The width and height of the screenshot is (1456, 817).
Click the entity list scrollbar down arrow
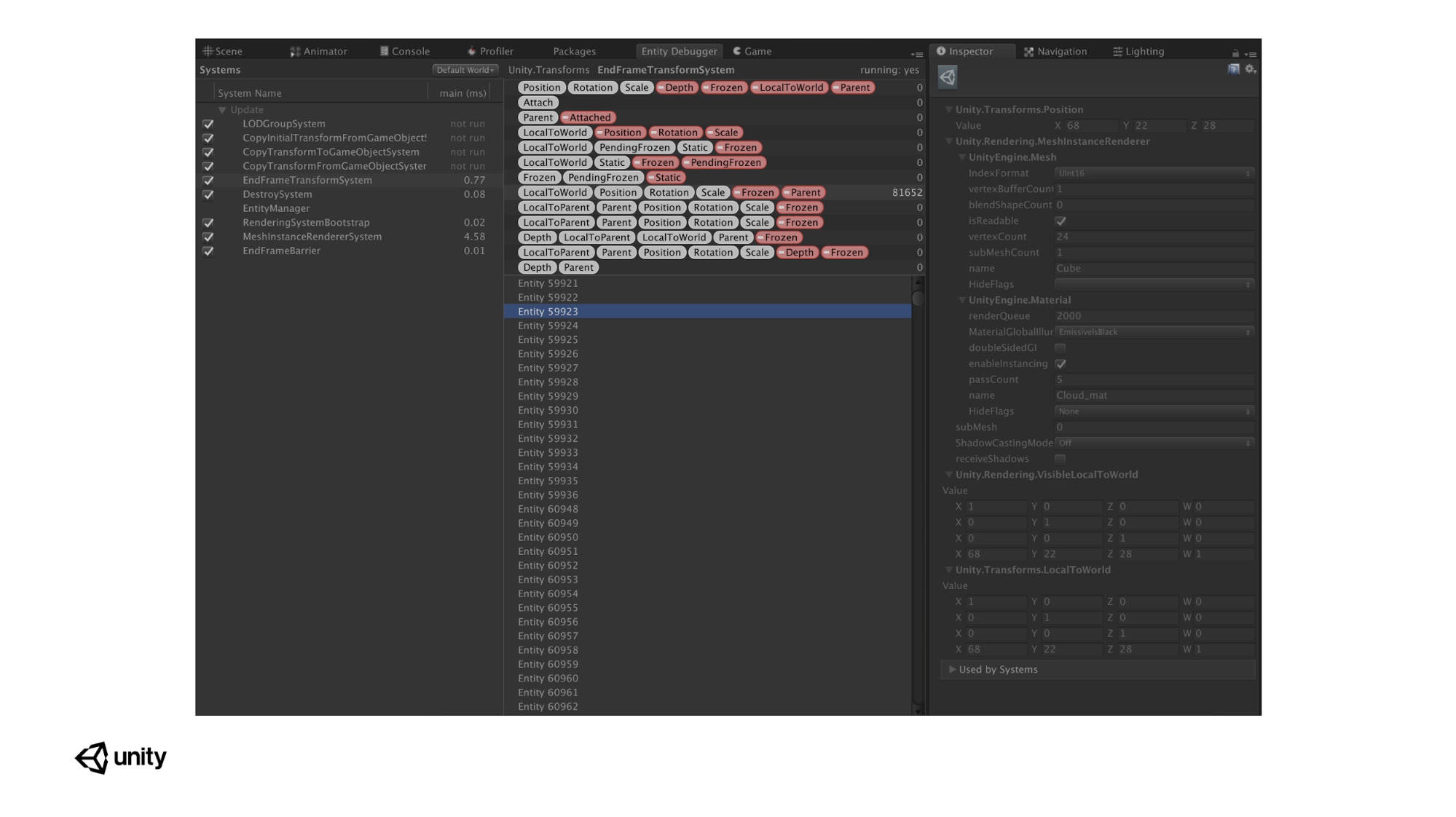[918, 711]
